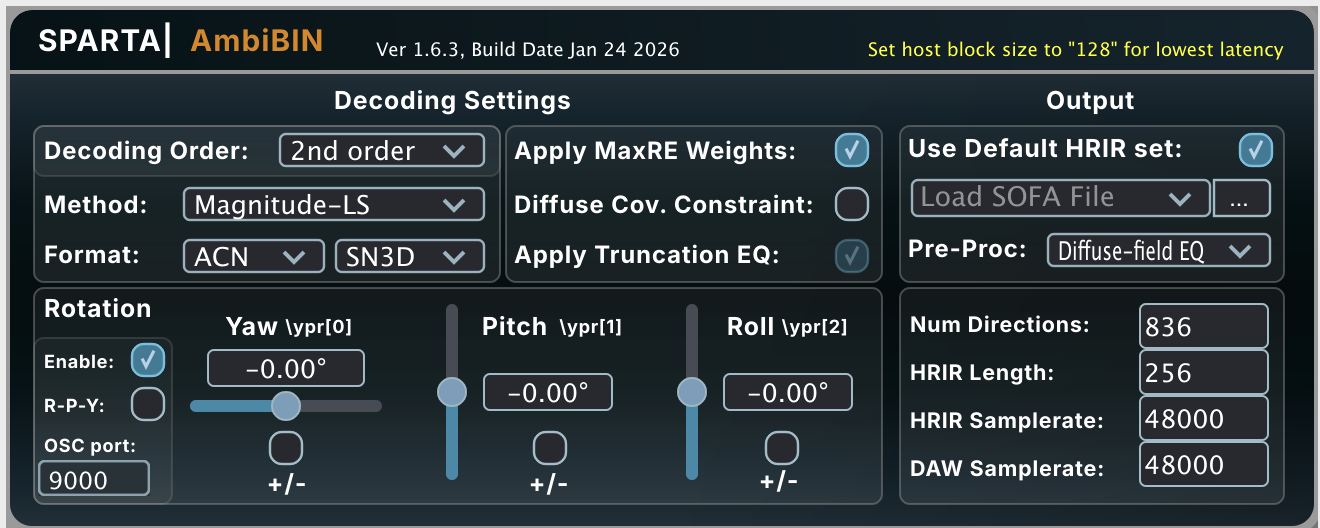Image resolution: width=1320 pixels, height=528 pixels.
Task: Uncheck Use Default HRIR set
Action: [x=1256, y=150]
